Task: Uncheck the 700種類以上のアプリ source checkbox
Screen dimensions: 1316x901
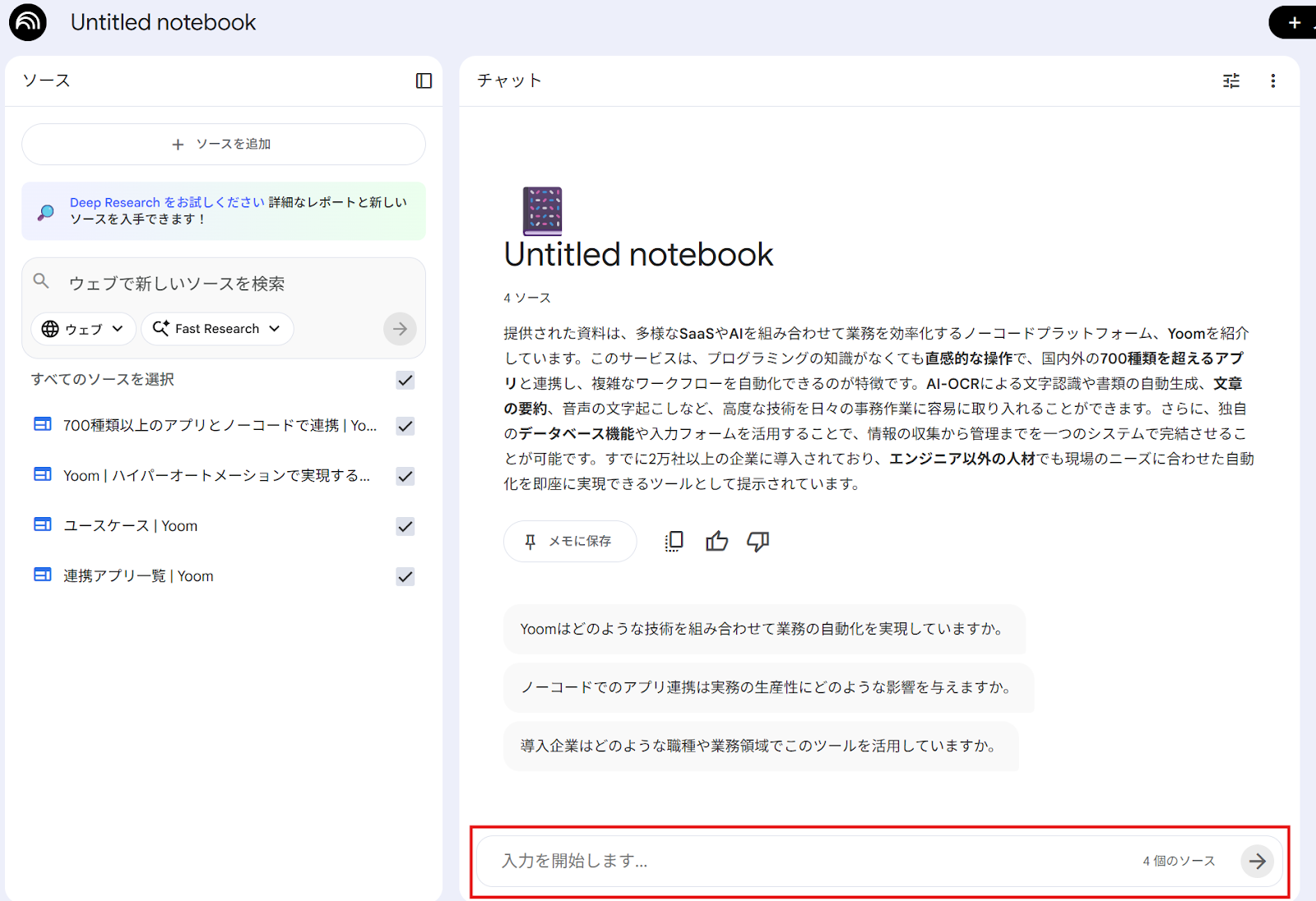Action: coord(405,426)
